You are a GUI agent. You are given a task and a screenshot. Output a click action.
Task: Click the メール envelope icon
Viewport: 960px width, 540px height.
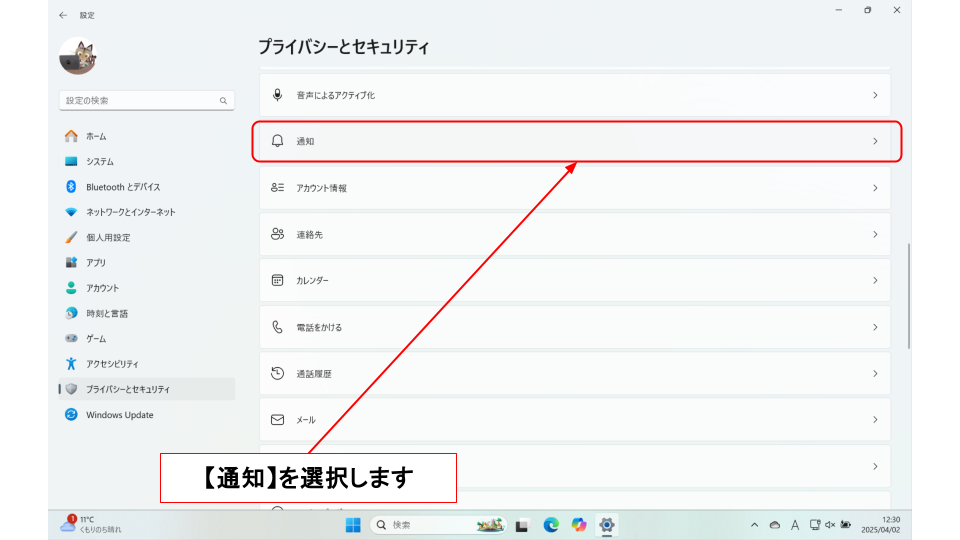click(x=278, y=420)
